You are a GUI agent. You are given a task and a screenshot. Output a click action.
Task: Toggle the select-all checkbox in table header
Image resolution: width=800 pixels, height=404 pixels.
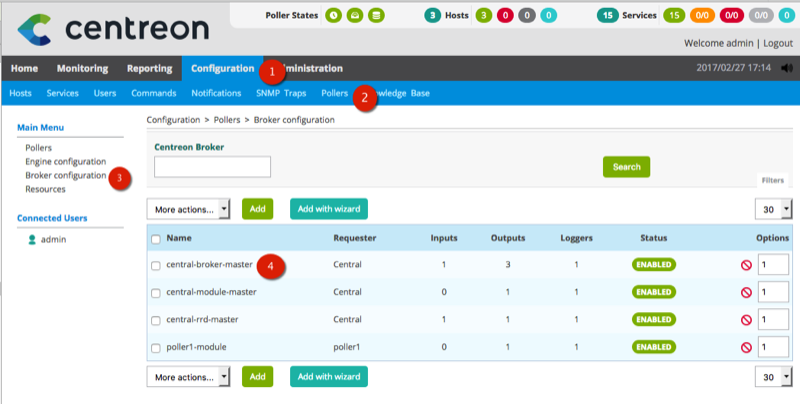click(155, 239)
